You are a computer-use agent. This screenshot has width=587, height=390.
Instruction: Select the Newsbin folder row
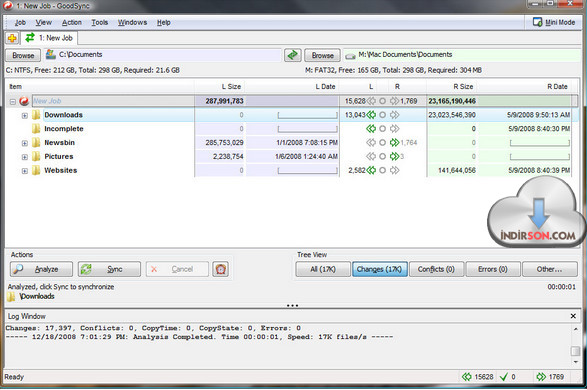[292, 143]
